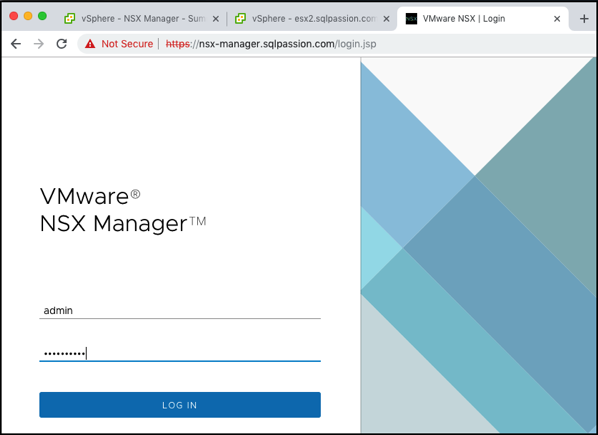Screen dimensions: 598x435
Task: Switch to vSphere esx2.sqlpassion.com tab
Action: click(312, 18)
